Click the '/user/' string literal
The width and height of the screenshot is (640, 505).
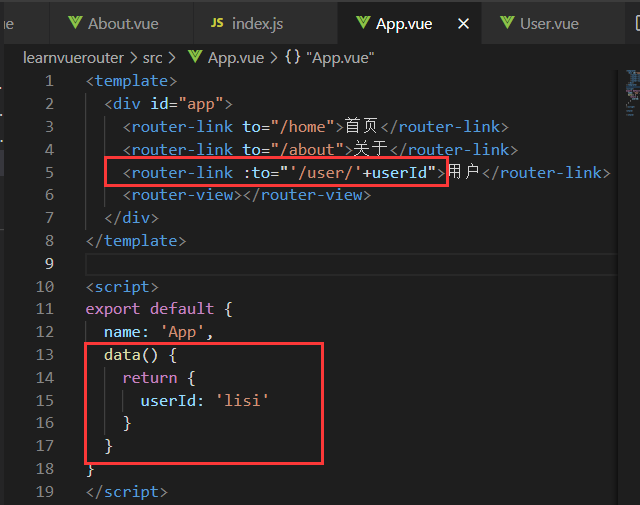coord(325,173)
